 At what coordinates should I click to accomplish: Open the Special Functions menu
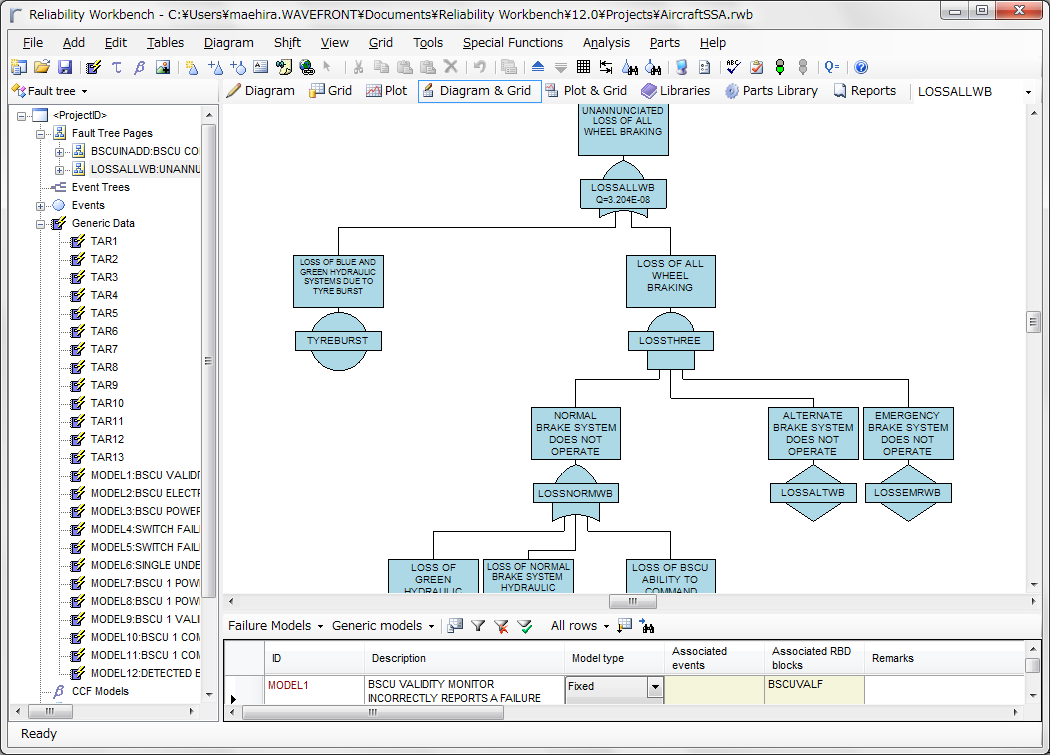click(512, 43)
